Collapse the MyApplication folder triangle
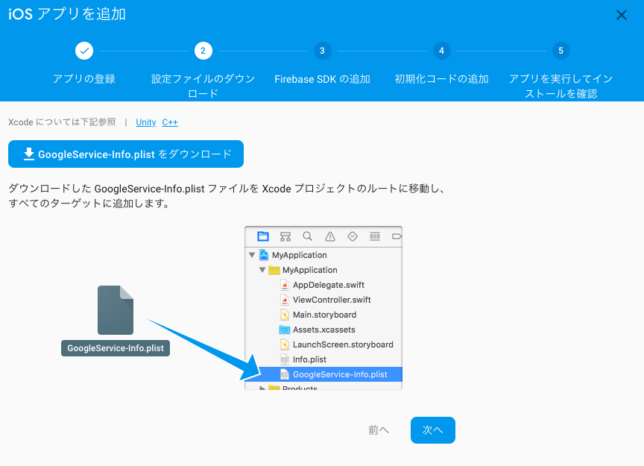Image resolution: width=644 pixels, height=466 pixels. tap(262, 270)
